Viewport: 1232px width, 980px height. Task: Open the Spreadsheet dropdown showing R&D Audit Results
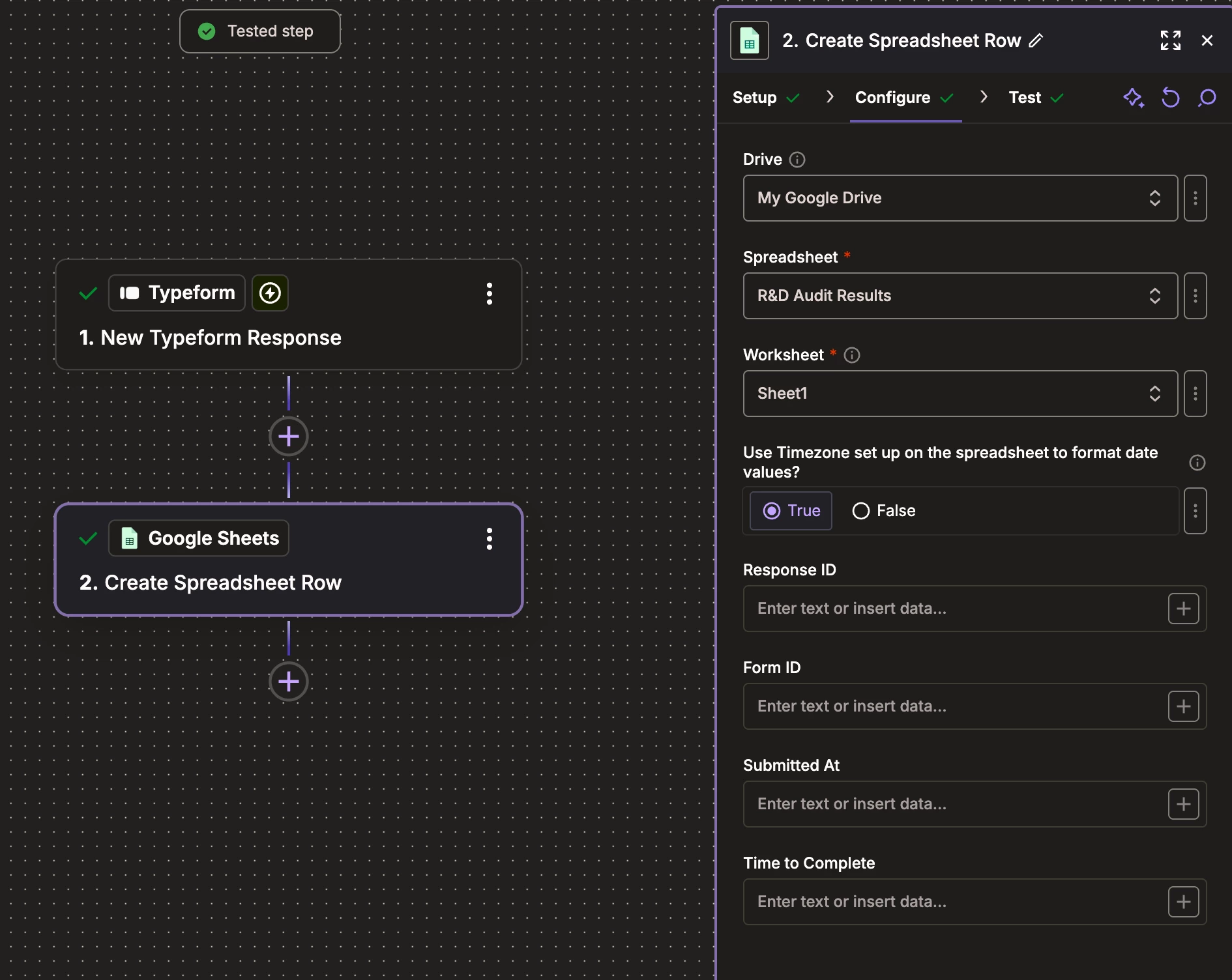coord(960,296)
